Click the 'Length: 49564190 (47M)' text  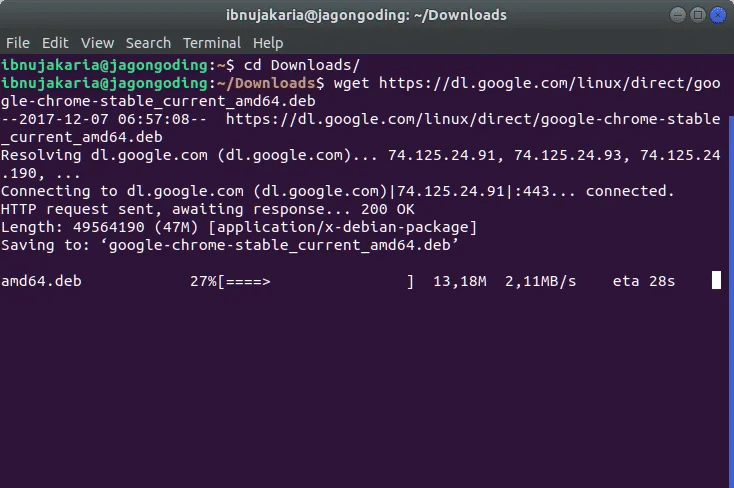[99, 227]
